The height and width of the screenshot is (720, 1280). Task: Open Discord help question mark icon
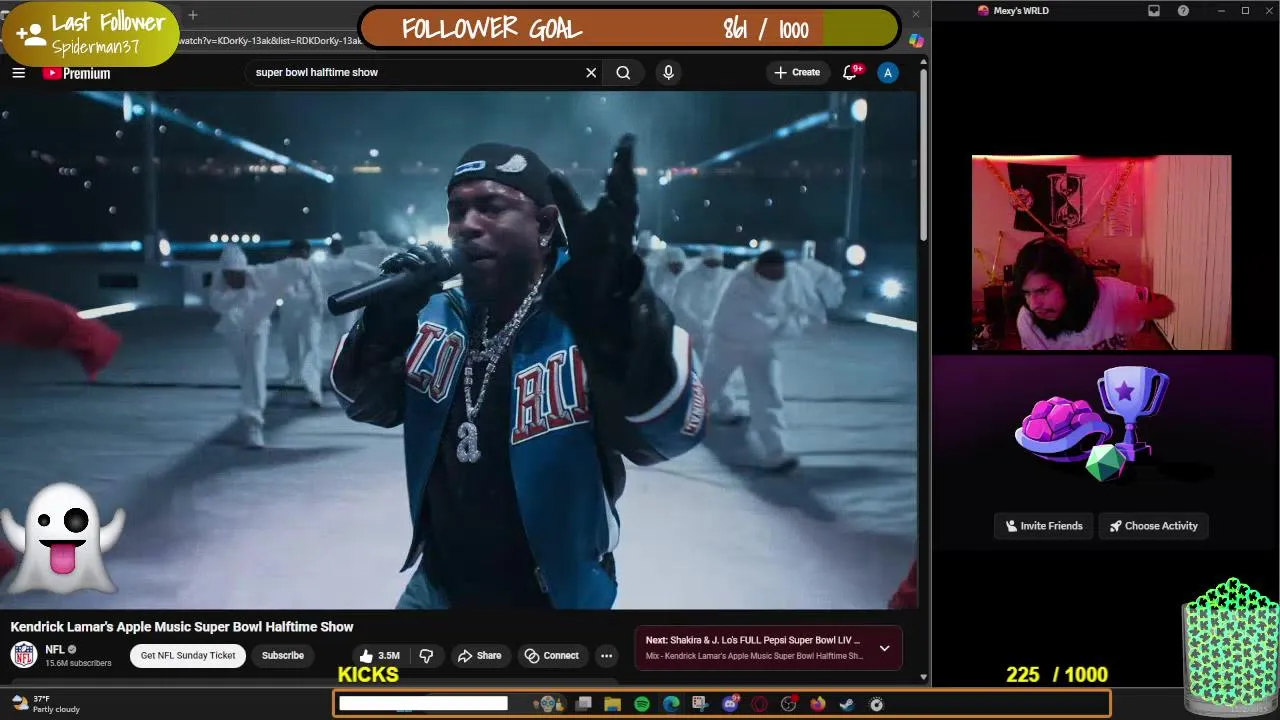pyautogui.click(x=1183, y=11)
